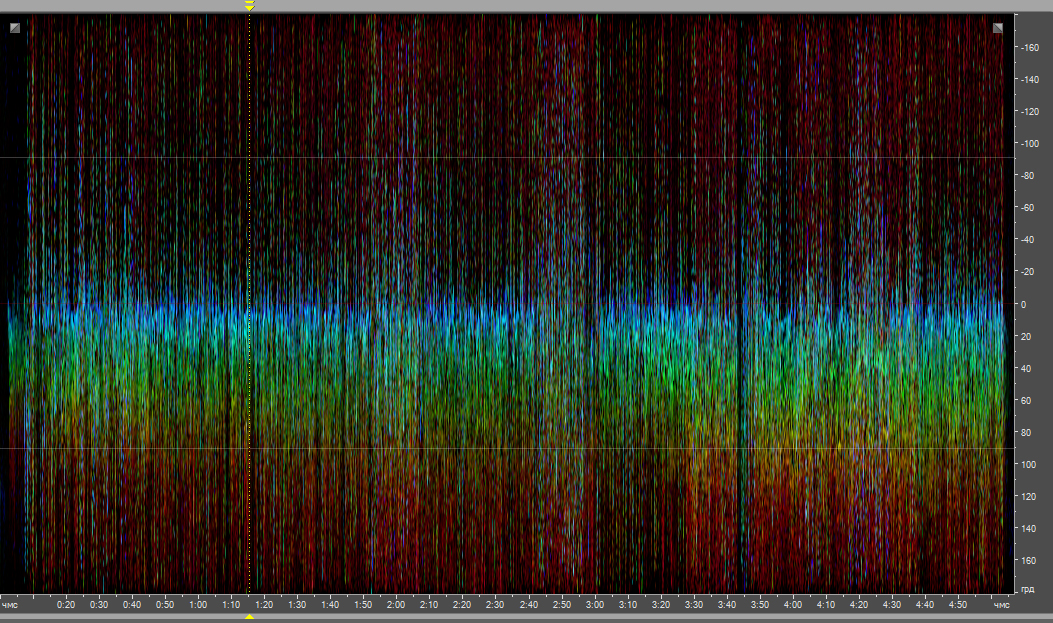The image size is (1053, 623).
Task: Click the 4:20 mark on the time ruler
Action: (859, 605)
